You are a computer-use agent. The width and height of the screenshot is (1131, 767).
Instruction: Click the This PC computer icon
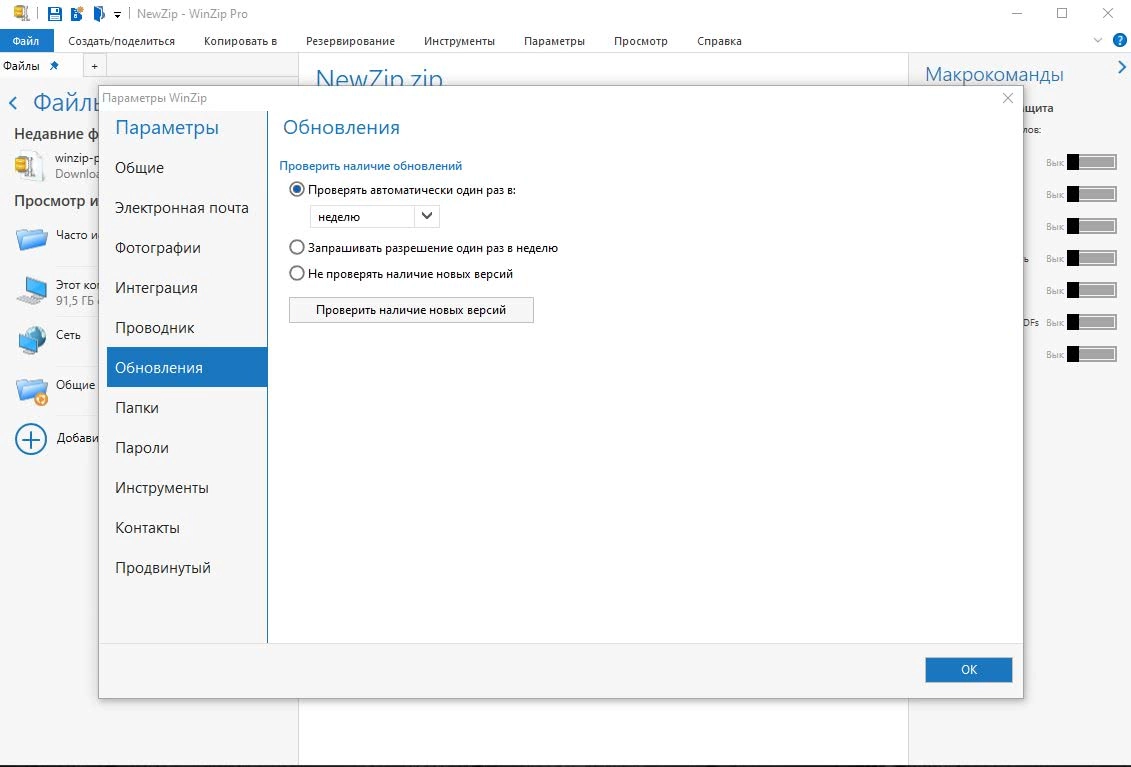click(32, 290)
